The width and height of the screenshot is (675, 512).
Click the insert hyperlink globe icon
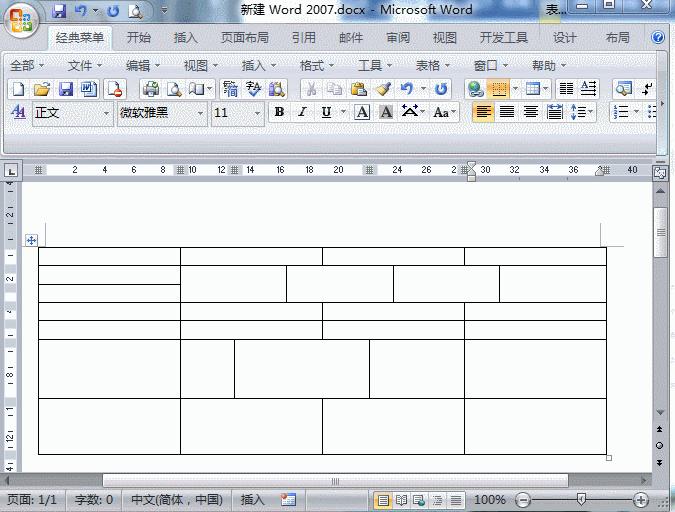click(x=475, y=89)
